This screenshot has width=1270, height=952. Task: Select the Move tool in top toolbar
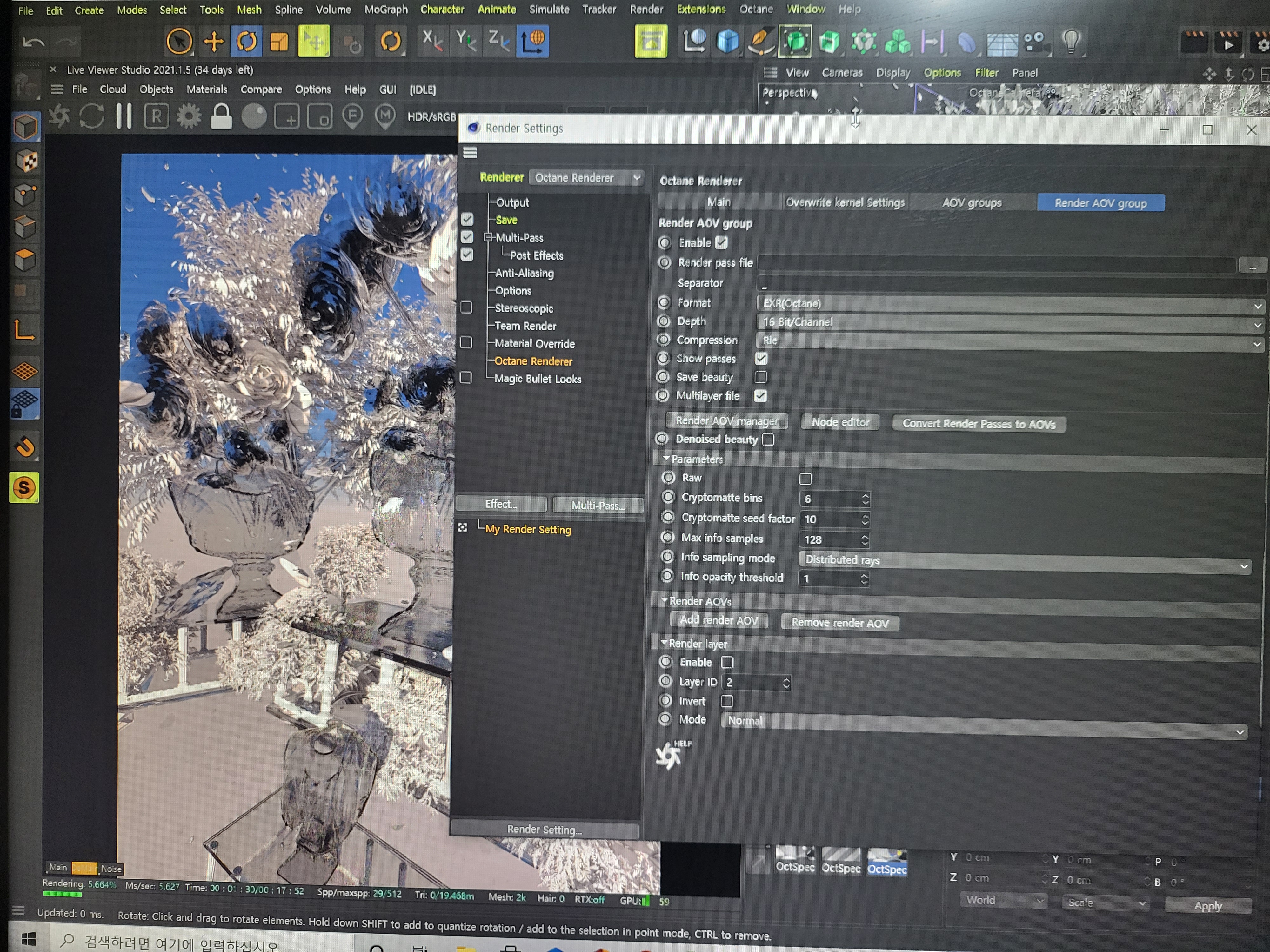[214, 41]
